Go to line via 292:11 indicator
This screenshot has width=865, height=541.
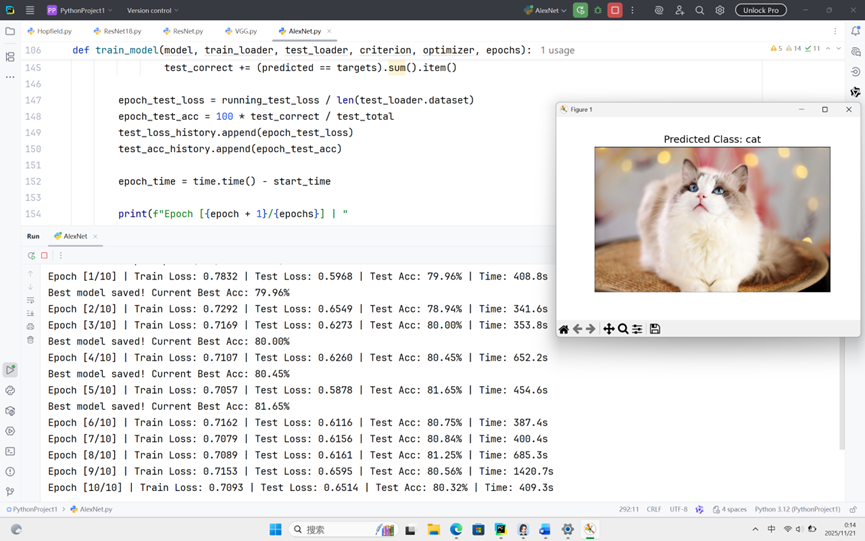pyautogui.click(x=628, y=509)
